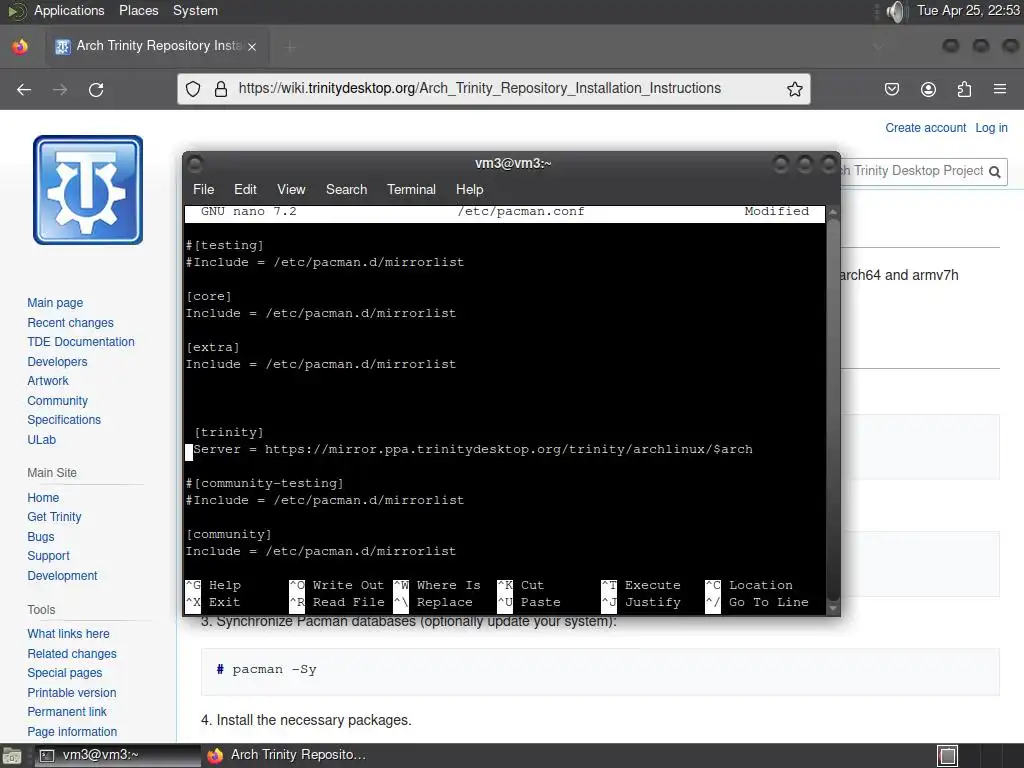Open the Home link under Main Site
The width and height of the screenshot is (1024, 768).
point(43,498)
